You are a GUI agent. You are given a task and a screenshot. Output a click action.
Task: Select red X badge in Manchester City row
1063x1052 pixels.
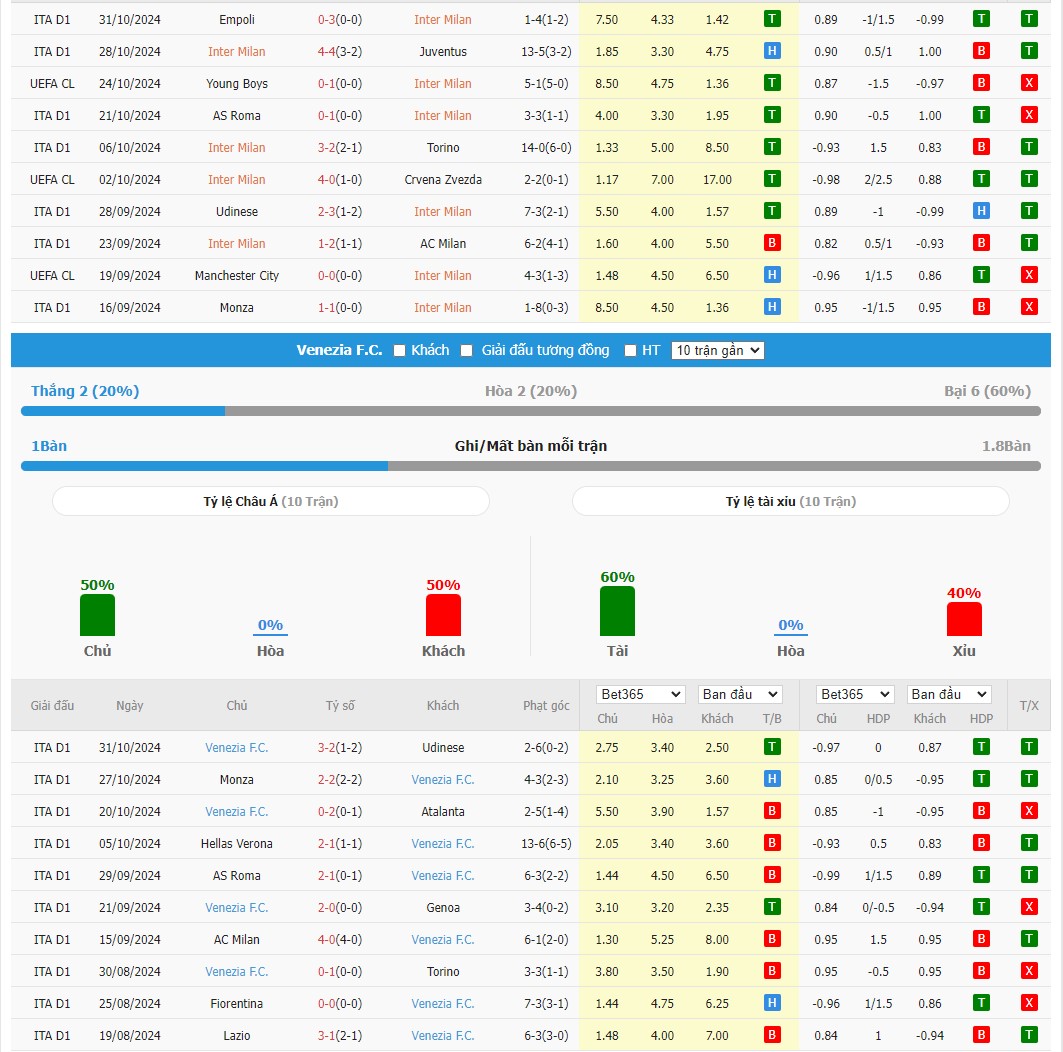pos(1028,275)
